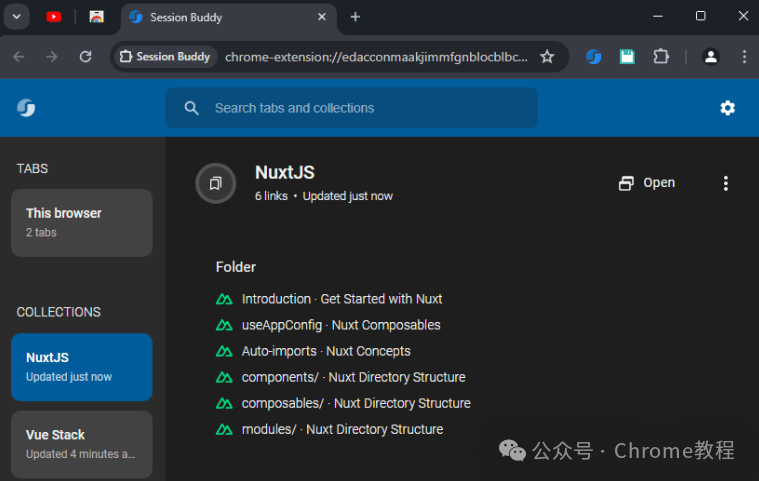This screenshot has height=481, width=759.
Task: Open components/ · Nuxt Directory Structure link
Action: point(353,377)
